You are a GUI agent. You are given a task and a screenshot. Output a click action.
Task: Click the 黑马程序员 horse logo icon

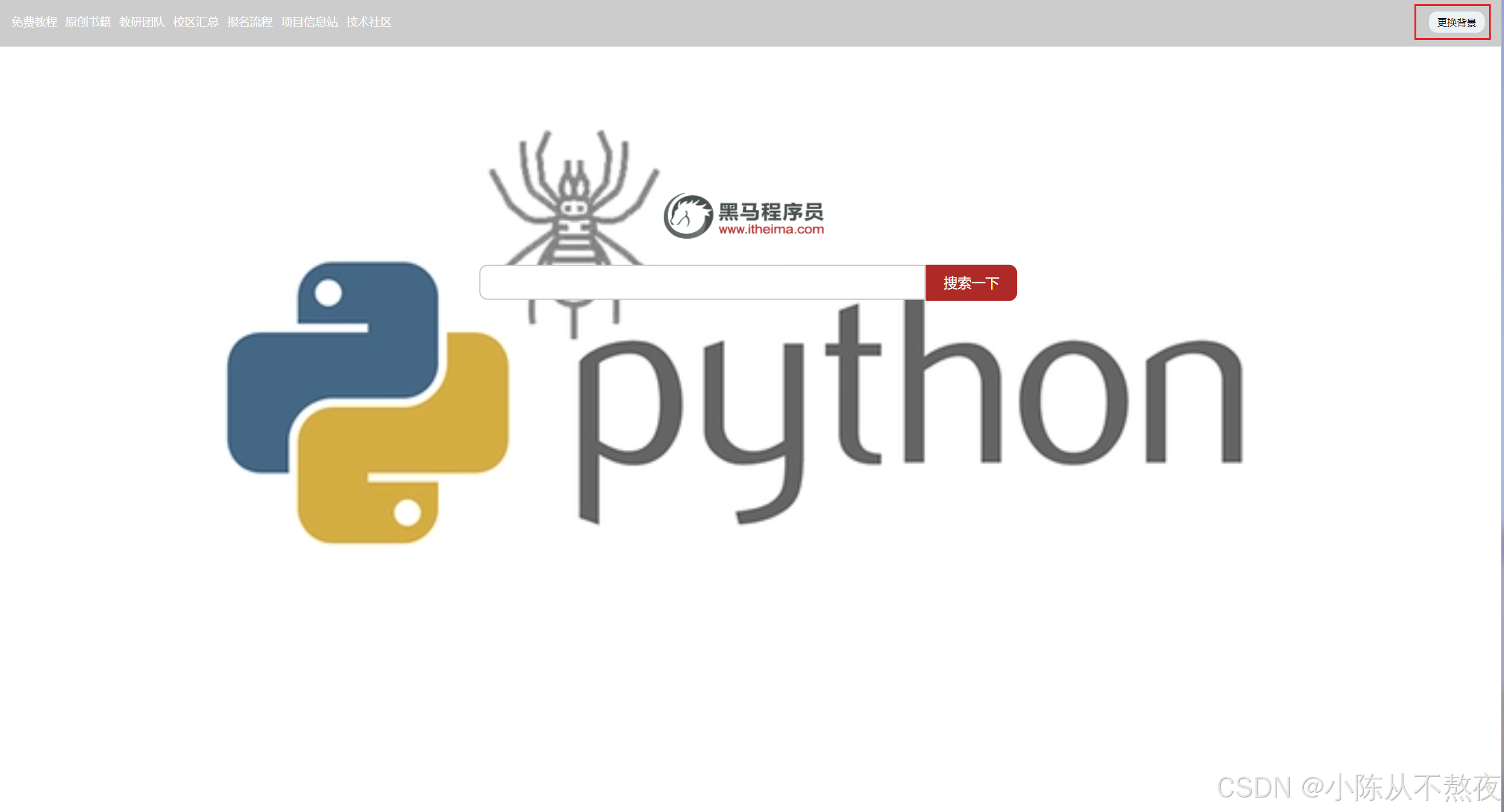point(688,216)
